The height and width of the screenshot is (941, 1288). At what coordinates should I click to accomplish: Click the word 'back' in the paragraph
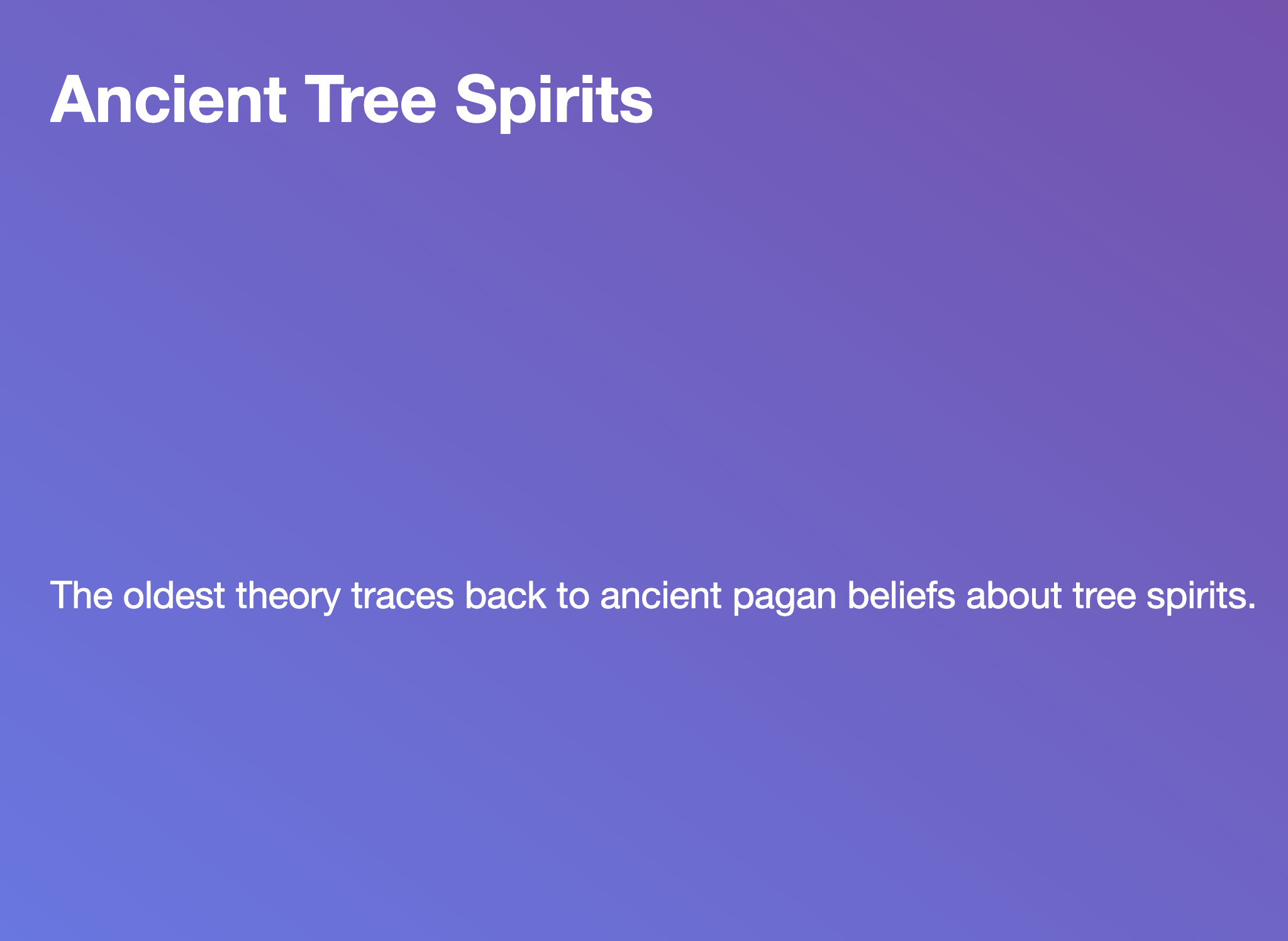506,595
